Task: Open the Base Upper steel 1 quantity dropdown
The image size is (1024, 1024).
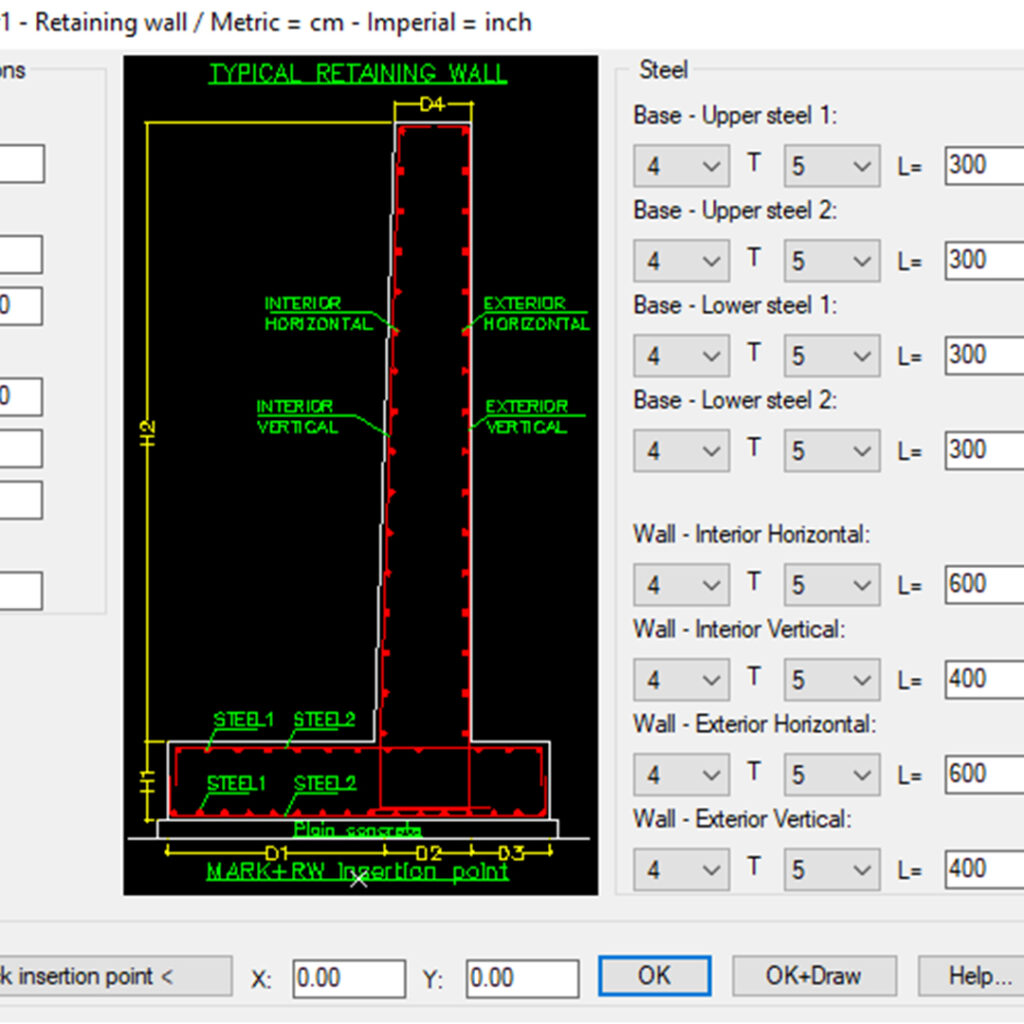Action: click(x=681, y=165)
